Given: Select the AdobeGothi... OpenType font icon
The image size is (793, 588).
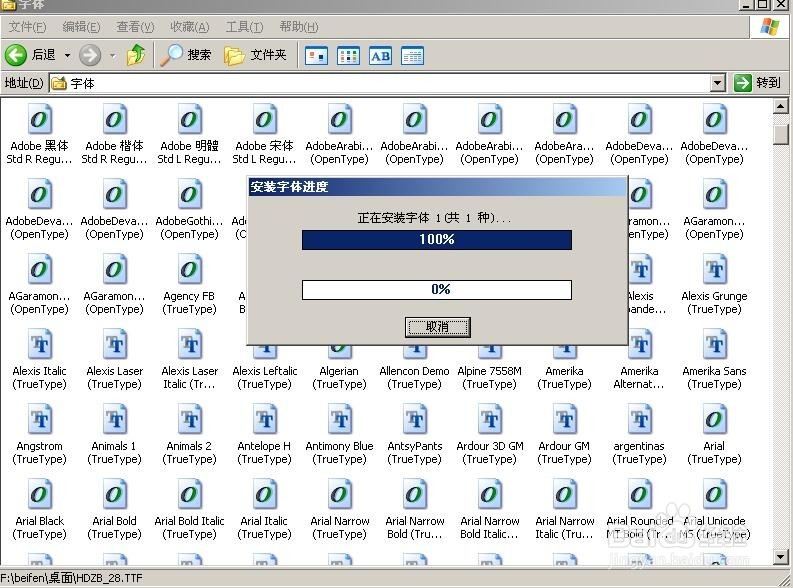Looking at the screenshot, I should point(189,194).
